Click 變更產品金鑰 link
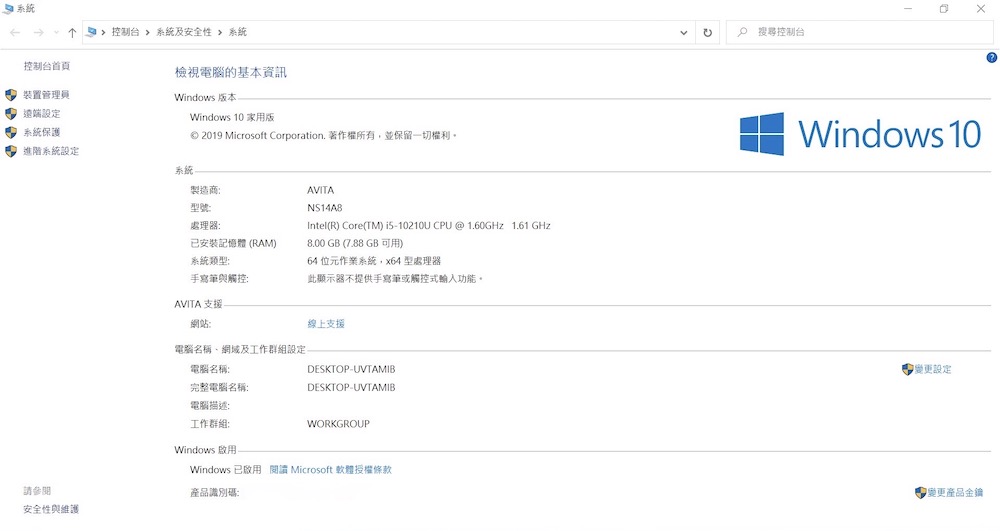 952,493
